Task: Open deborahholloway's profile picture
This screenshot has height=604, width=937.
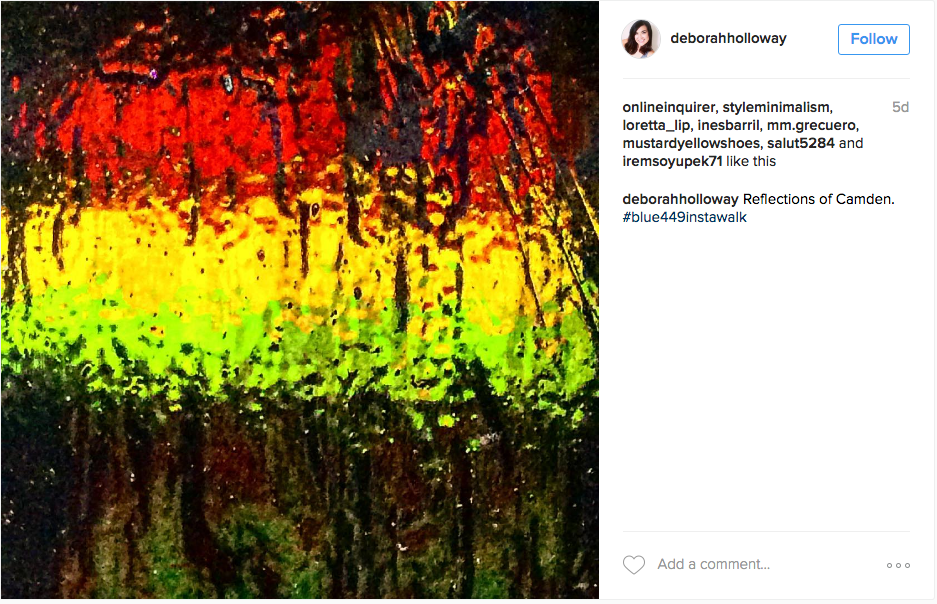Action: [x=641, y=39]
